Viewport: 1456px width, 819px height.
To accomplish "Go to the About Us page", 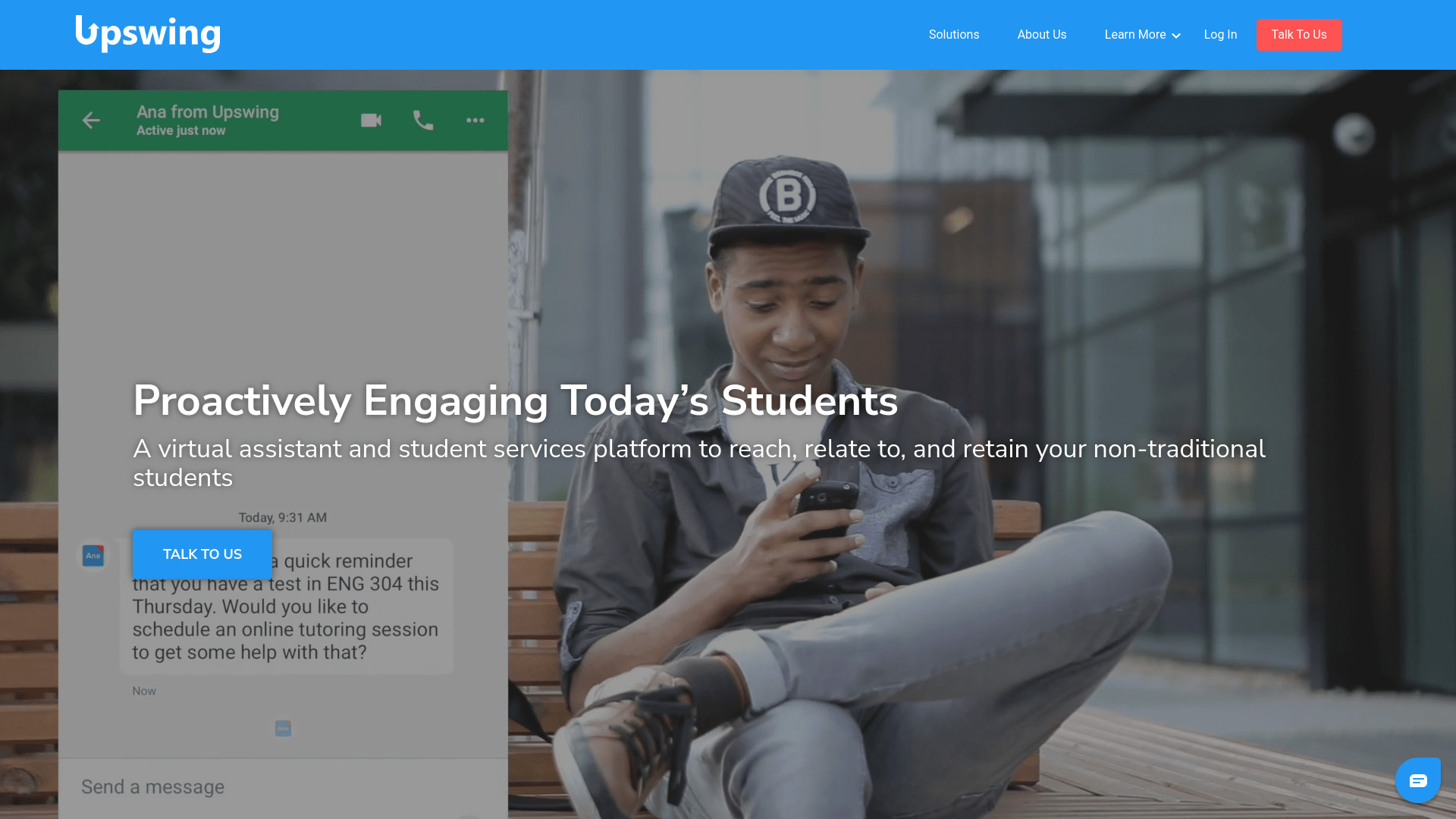I will [x=1042, y=35].
